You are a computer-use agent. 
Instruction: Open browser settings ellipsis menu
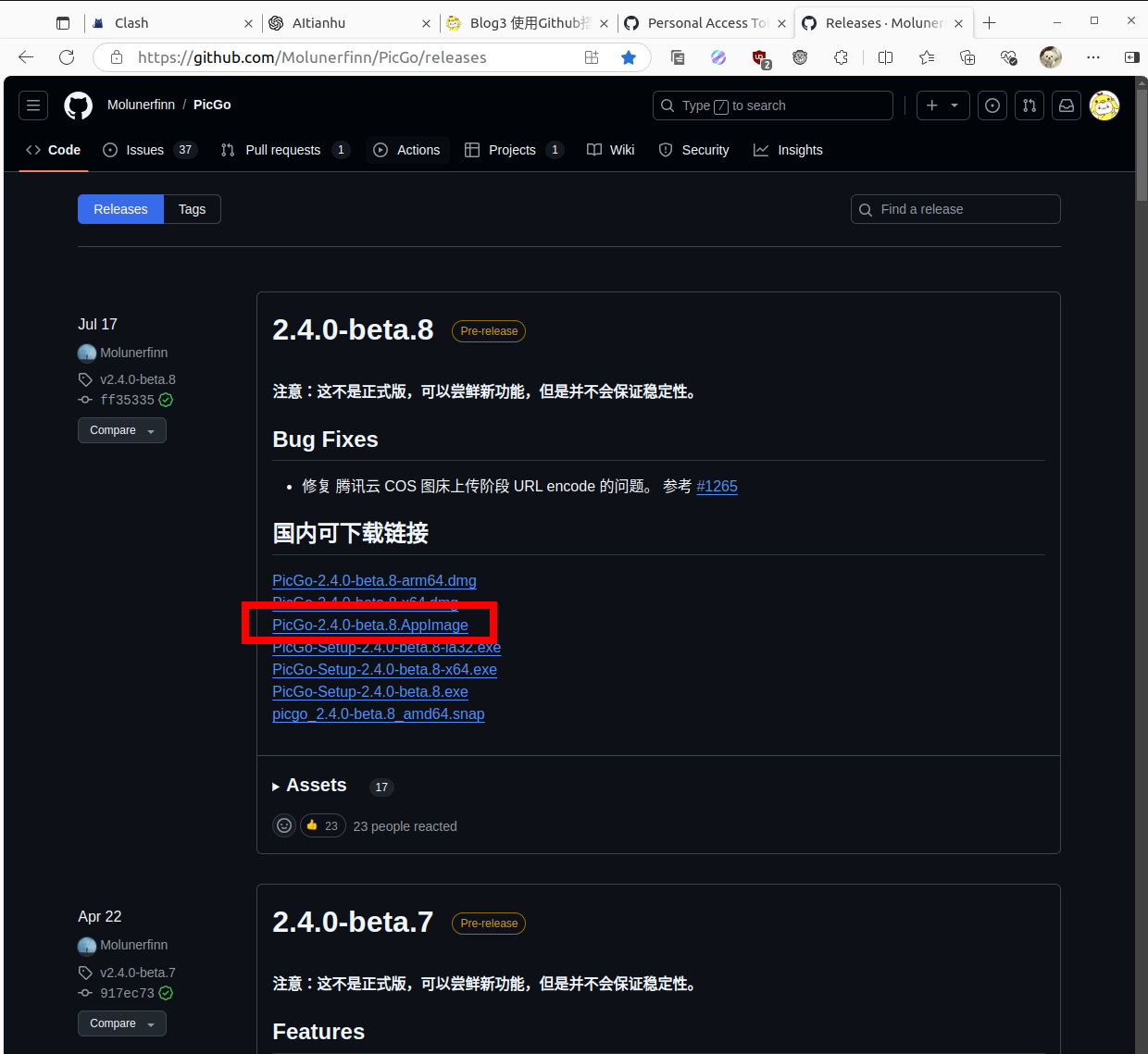point(1093,57)
